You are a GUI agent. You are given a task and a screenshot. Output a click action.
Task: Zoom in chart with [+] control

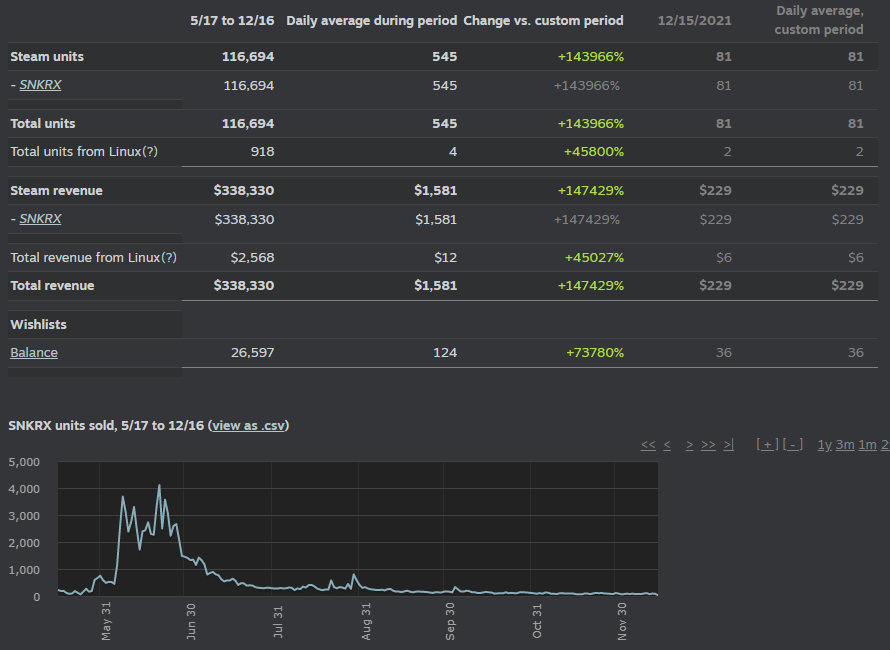(767, 444)
